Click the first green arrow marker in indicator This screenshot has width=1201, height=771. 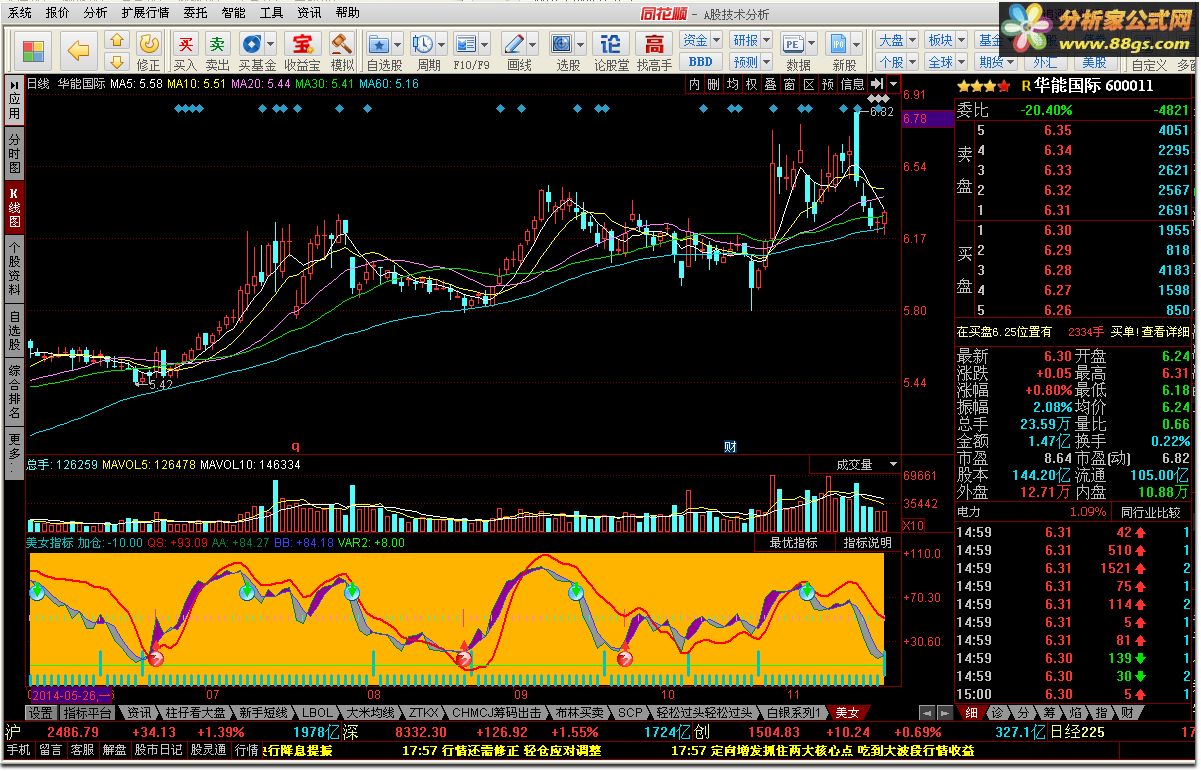click(x=37, y=592)
